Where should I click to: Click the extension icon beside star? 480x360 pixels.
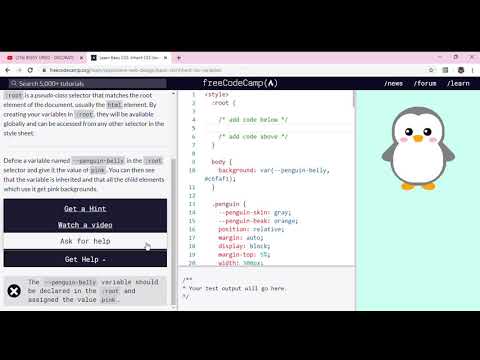pyautogui.click(x=445, y=70)
